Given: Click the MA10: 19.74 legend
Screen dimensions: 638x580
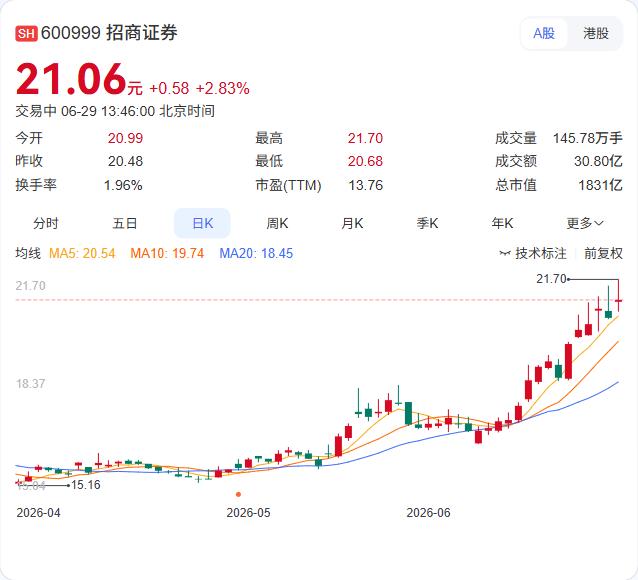Looking at the screenshot, I should point(167,254).
